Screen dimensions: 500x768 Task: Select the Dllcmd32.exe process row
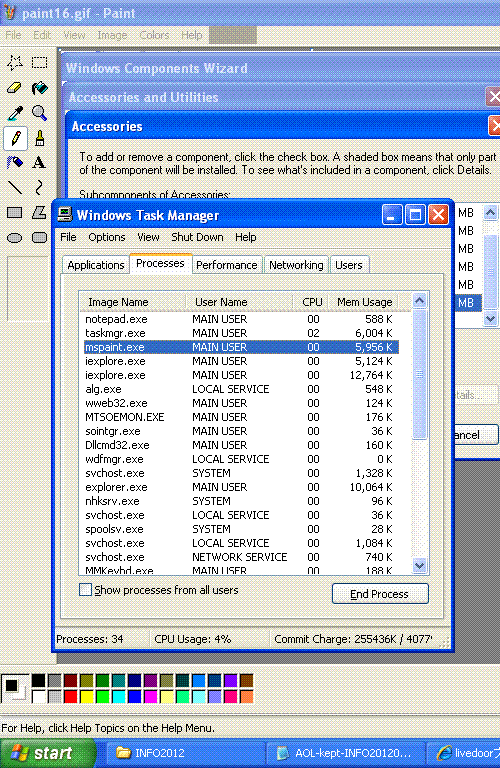pyautogui.click(x=241, y=445)
